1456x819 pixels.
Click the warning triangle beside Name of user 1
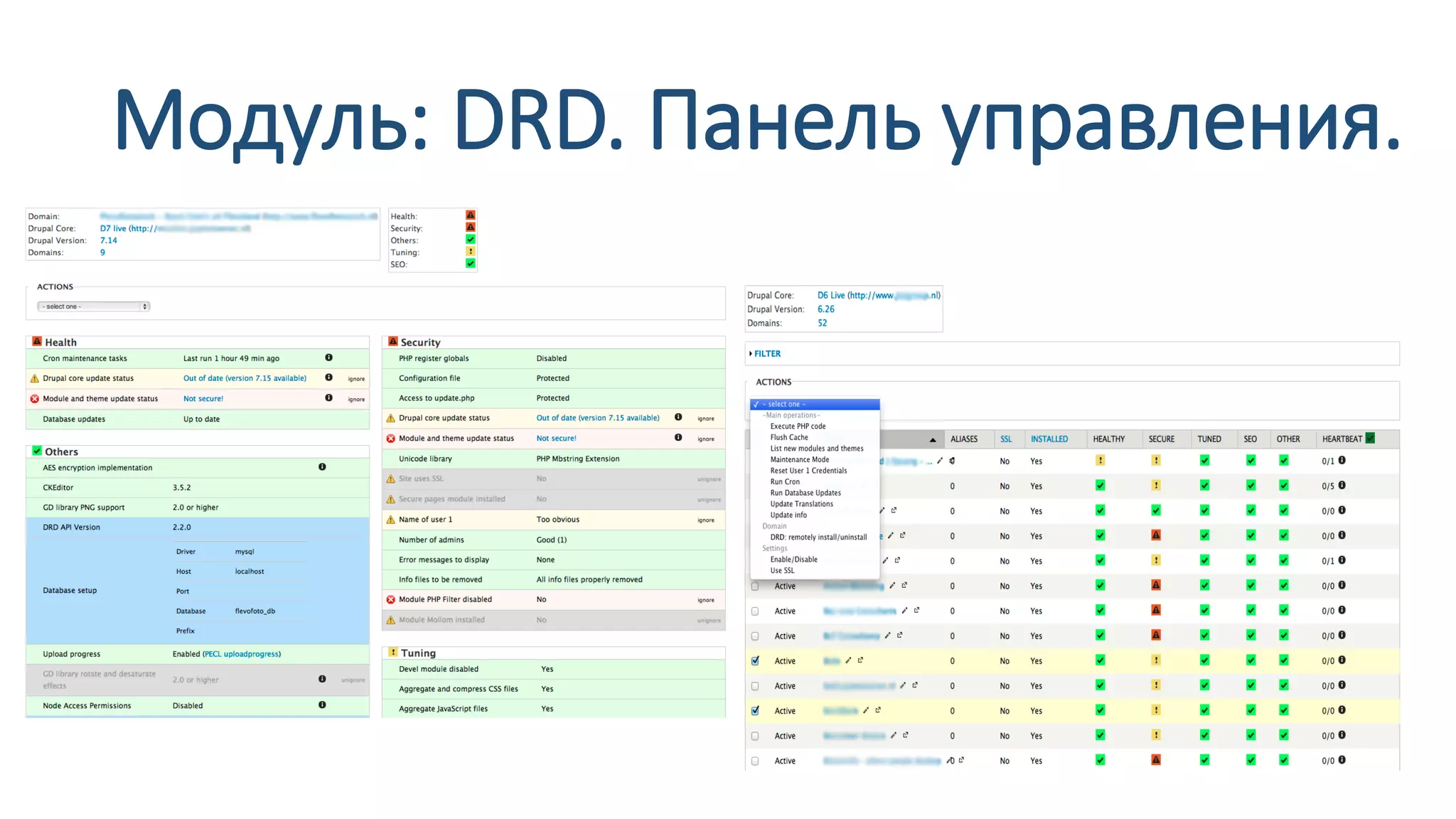pos(390,520)
